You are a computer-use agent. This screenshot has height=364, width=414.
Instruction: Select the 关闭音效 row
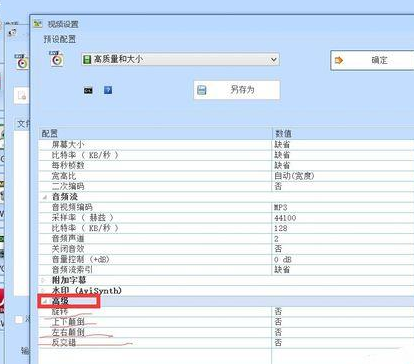click(226, 249)
